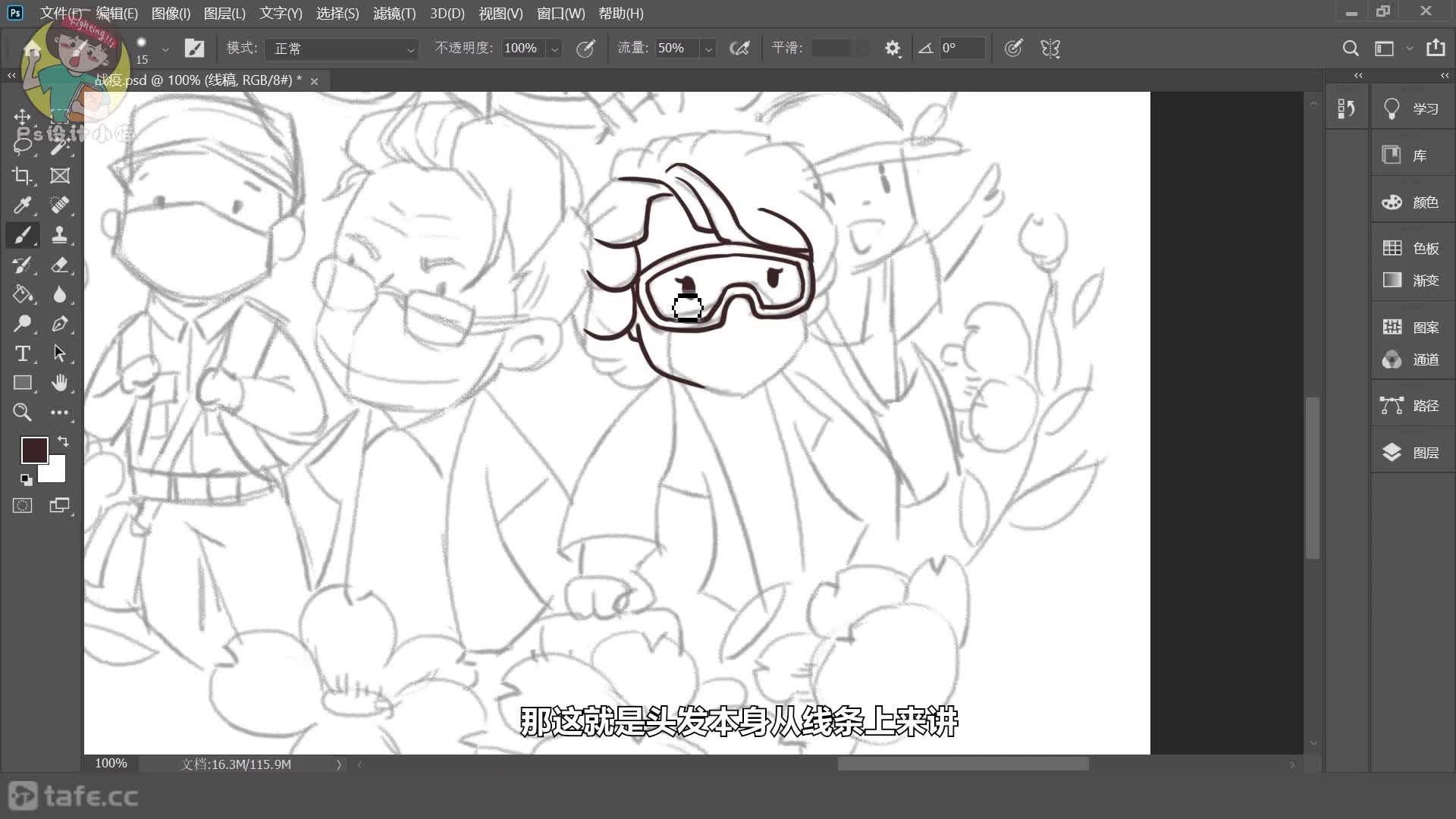Select the Clone Stamp tool
The width and height of the screenshot is (1456, 819).
click(x=60, y=234)
